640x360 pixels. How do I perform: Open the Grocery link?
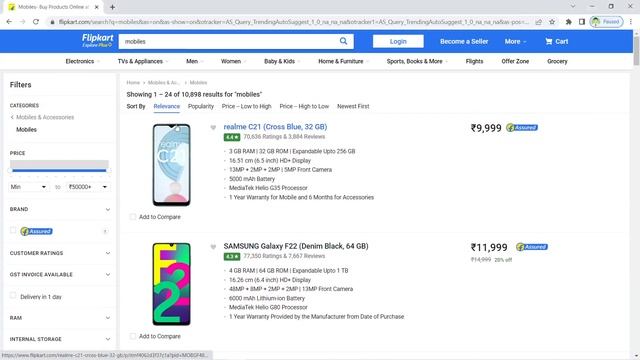(557, 61)
